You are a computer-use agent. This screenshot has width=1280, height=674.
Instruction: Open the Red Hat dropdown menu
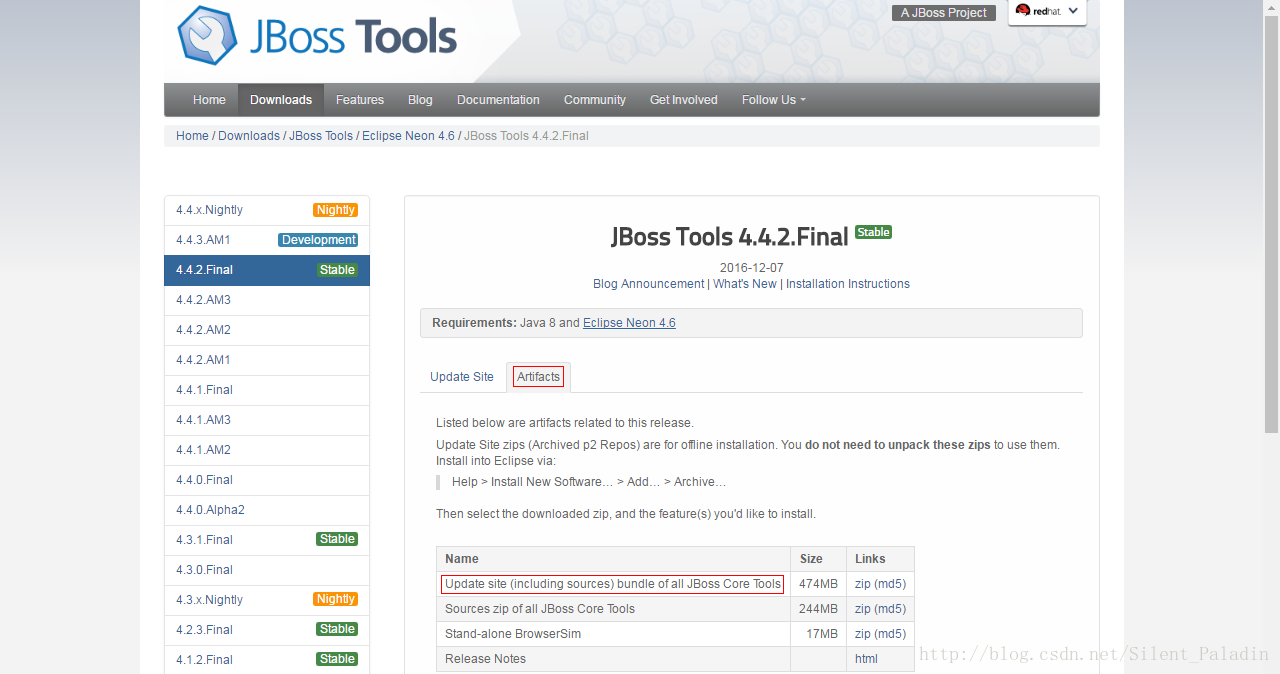[x=1047, y=11]
